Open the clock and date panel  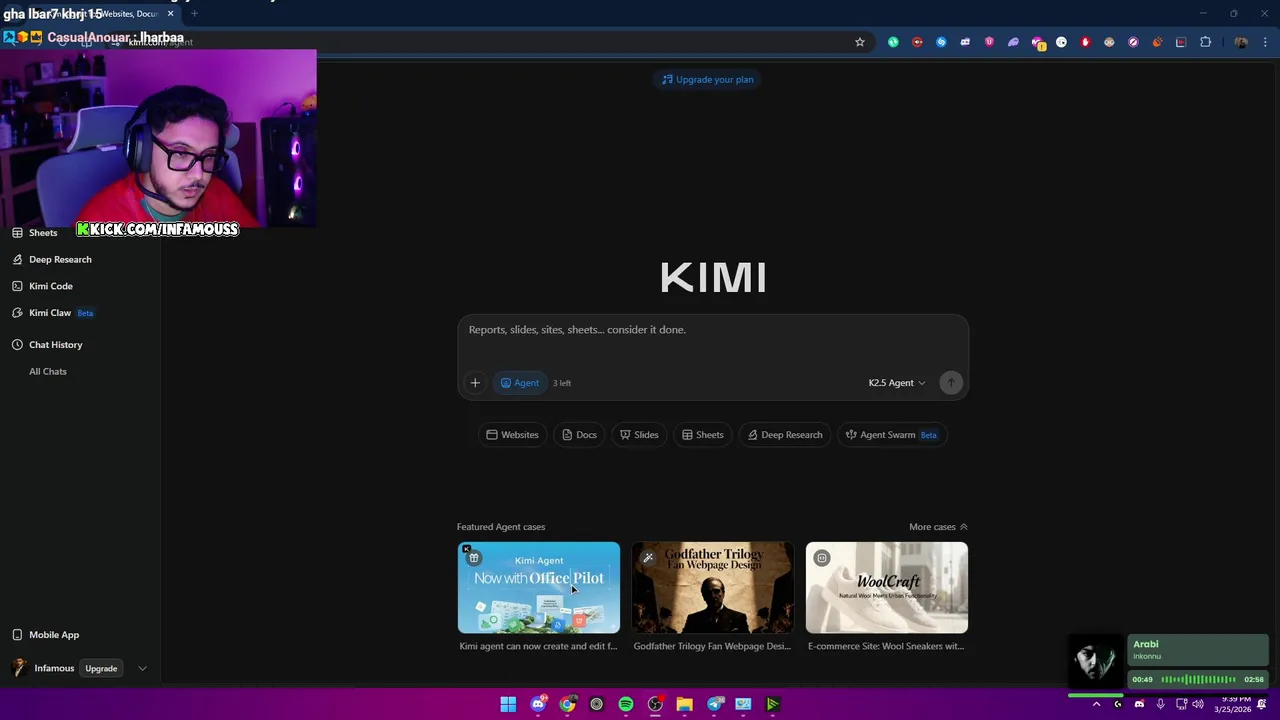coord(1232,704)
